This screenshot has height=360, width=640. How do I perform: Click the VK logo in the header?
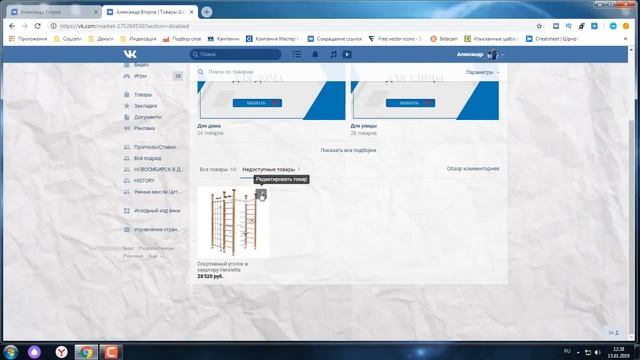130,54
